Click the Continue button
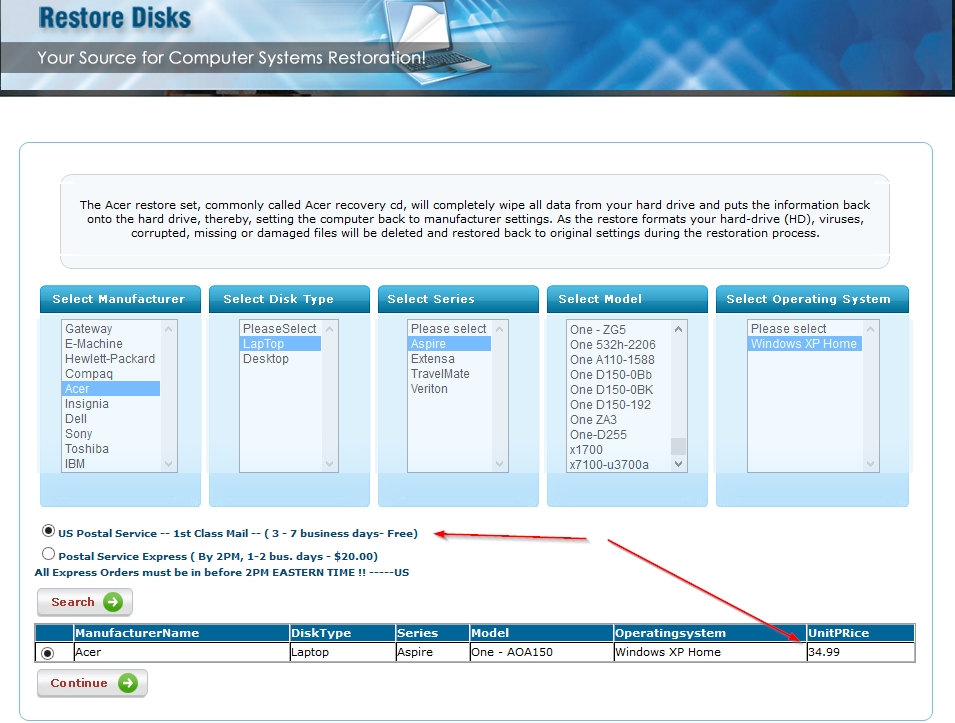This screenshot has height=723, width=955. coord(92,683)
